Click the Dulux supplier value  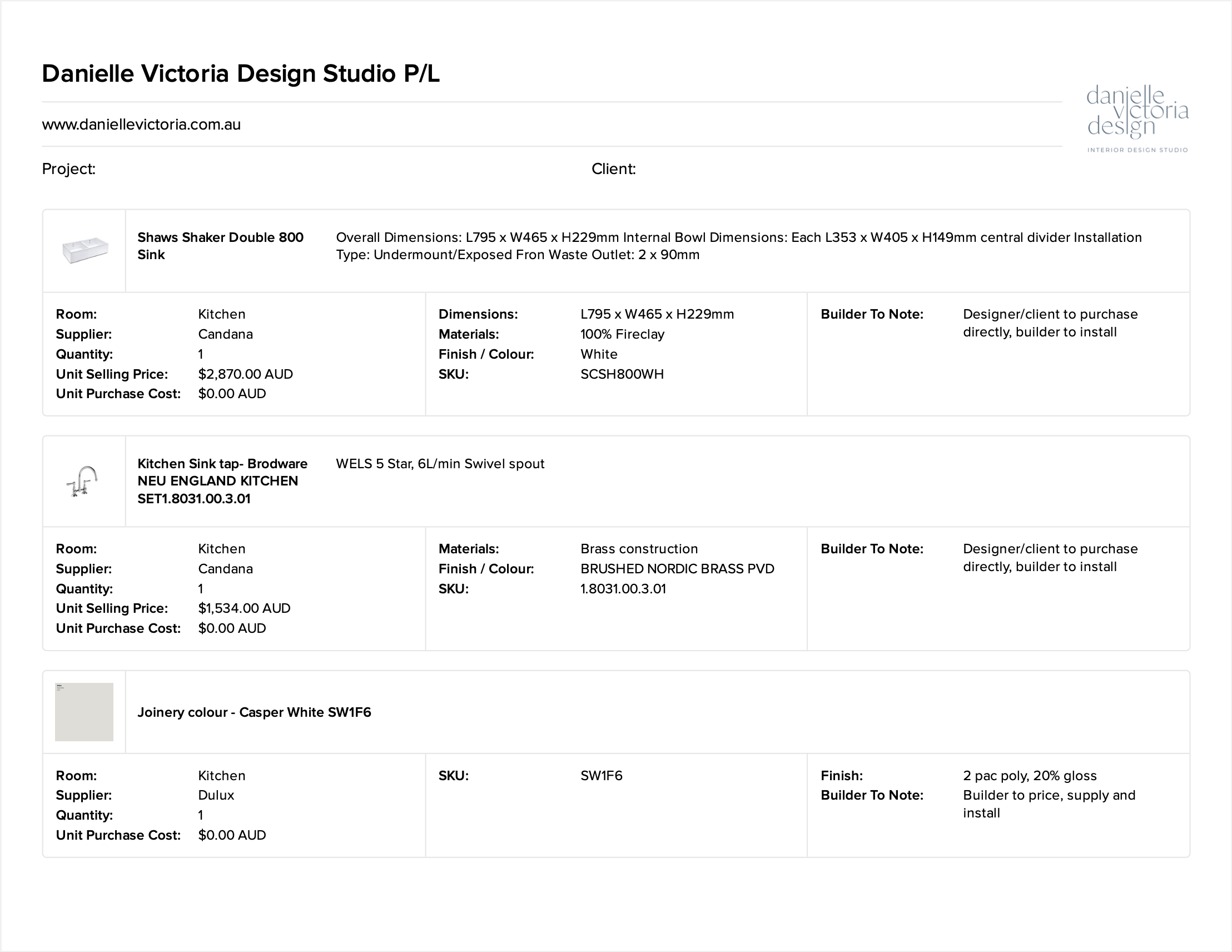[x=216, y=795]
